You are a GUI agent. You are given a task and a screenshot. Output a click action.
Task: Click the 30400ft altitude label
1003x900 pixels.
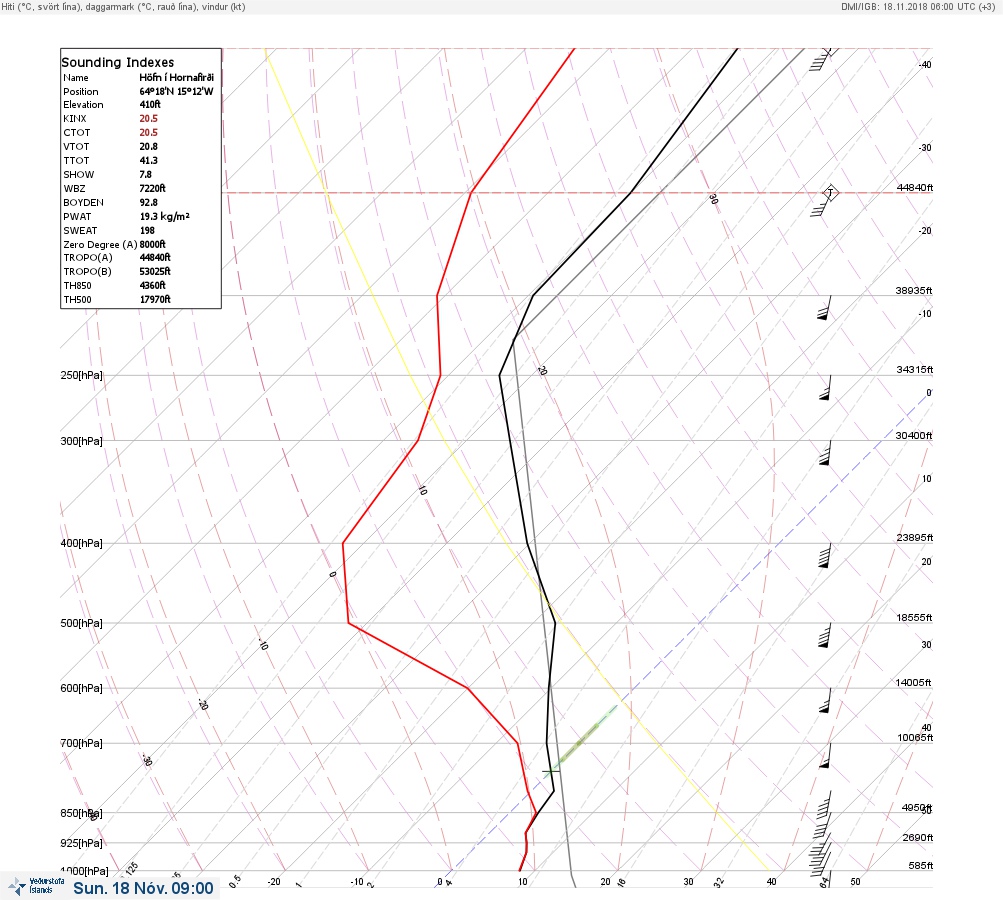tap(913, 436)
